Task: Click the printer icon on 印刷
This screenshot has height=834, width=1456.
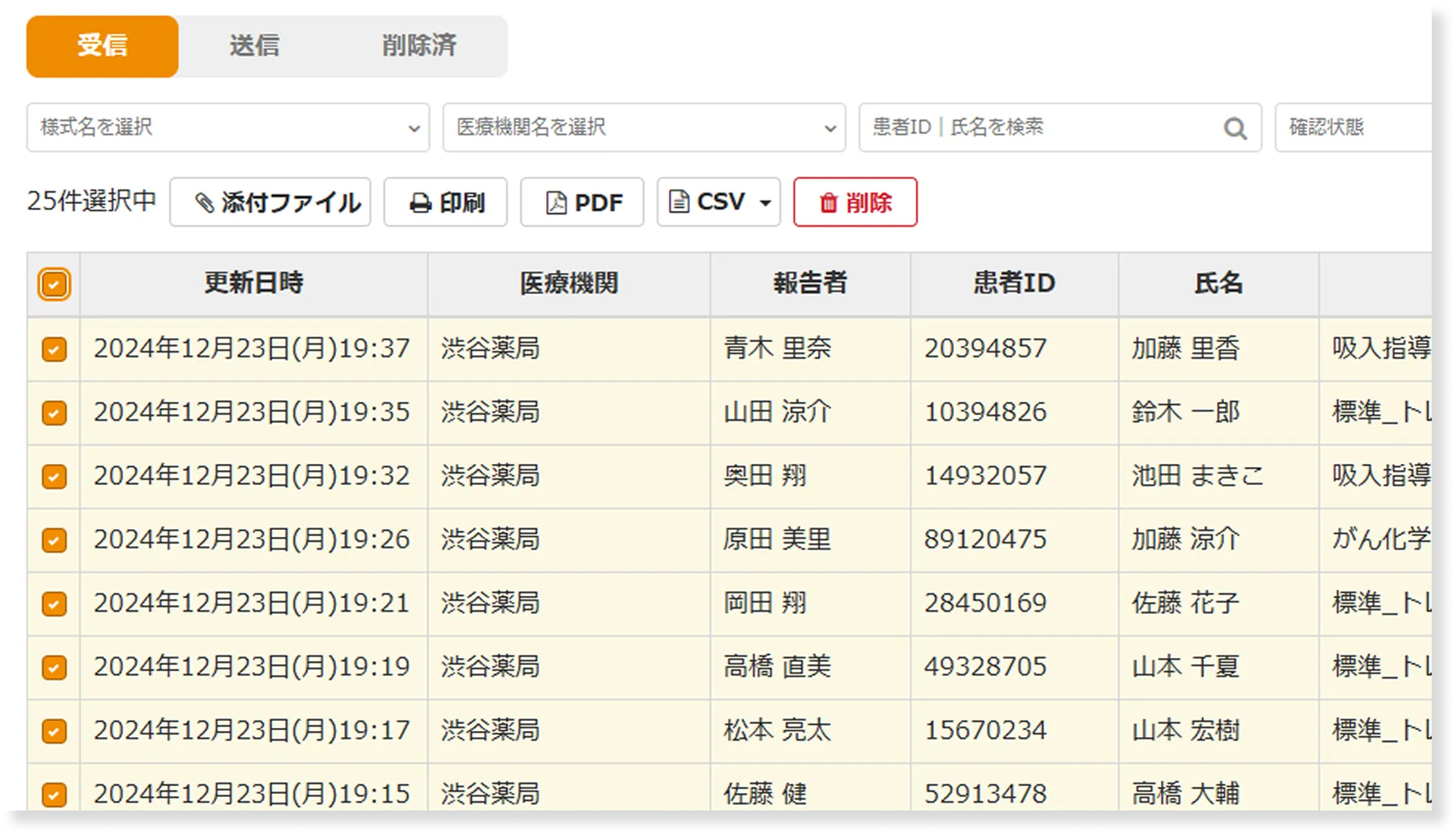Action: [420, 203]
